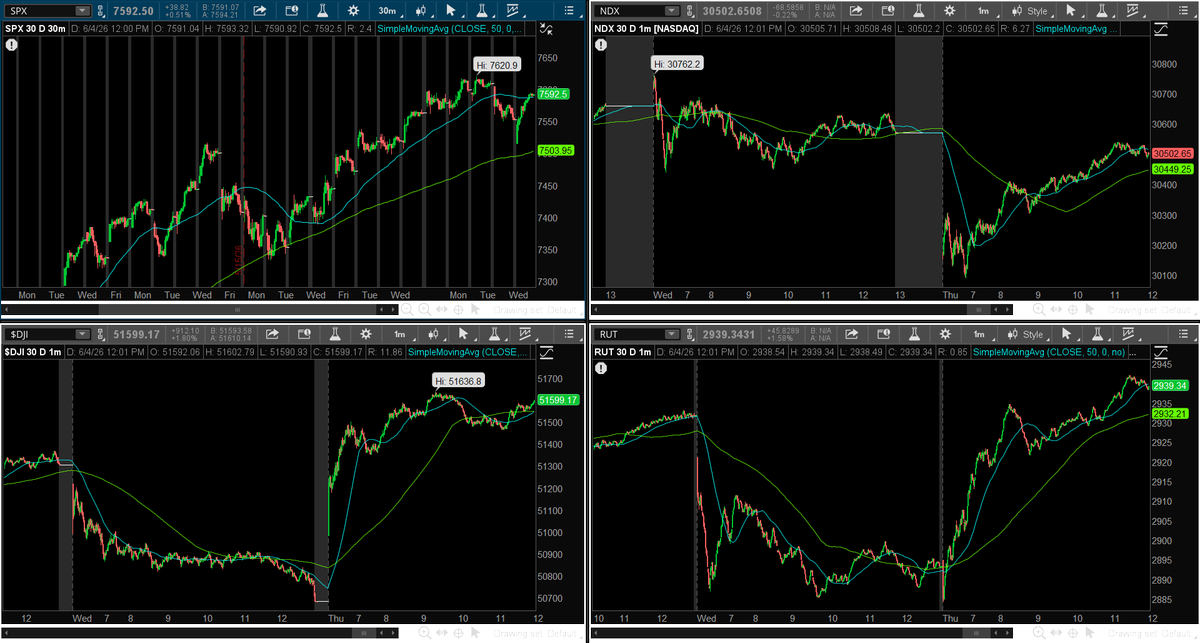This screenshot has height=643, width=1200.
Task: Expand the $DJI symbol dropdown arrow
Action: pyautogui.click(x=83, y=334)
